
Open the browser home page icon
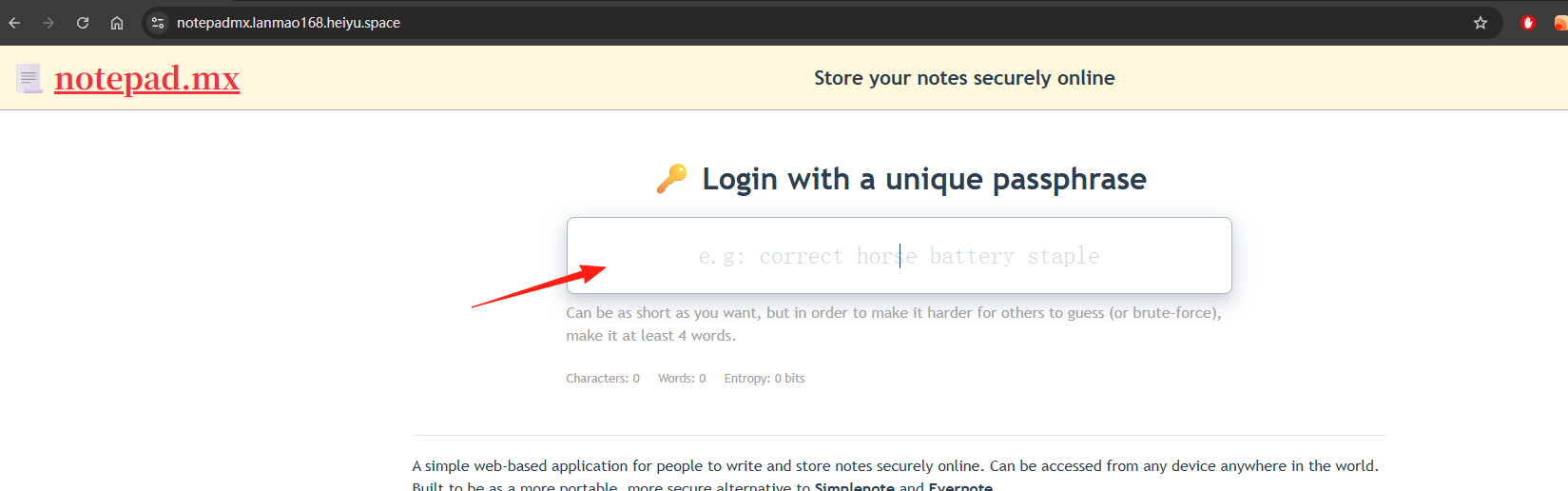click(117, 23)
